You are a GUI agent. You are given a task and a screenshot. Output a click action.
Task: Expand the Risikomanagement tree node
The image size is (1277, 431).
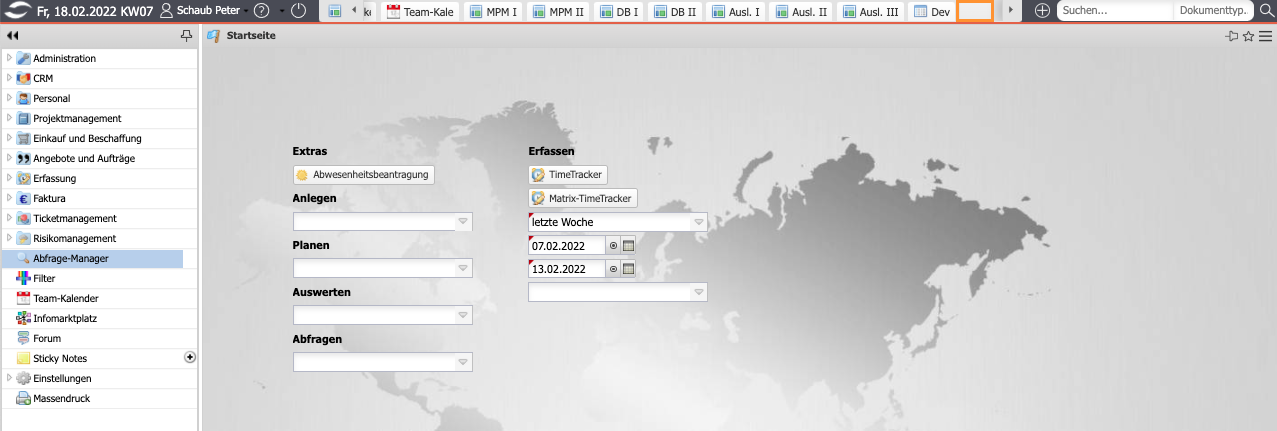coord(9,238)
